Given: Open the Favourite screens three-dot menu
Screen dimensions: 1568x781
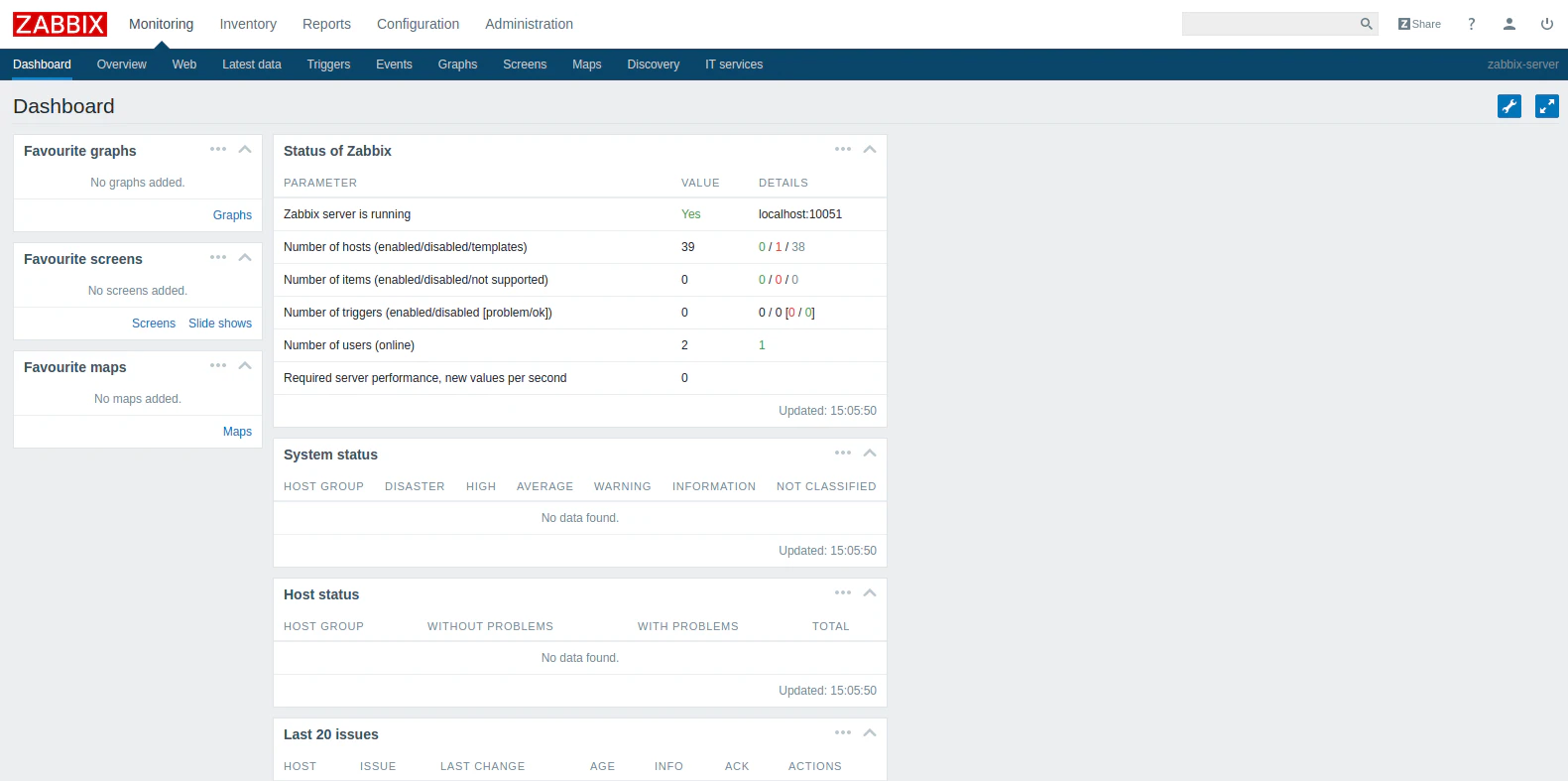Looking at the screenshot, I should [218, 257].
